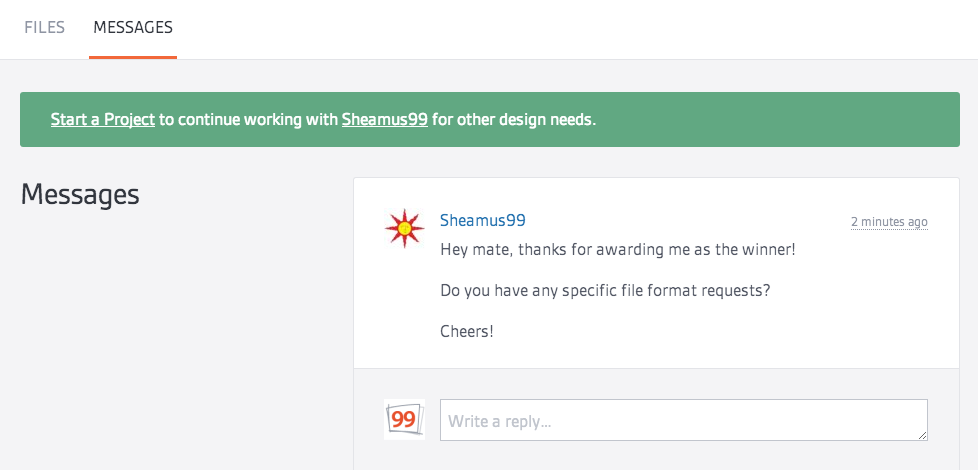The height and width of the screenshot is (470, 978).
Task: Switch to the FILES tab
Action: click(44, 28)
